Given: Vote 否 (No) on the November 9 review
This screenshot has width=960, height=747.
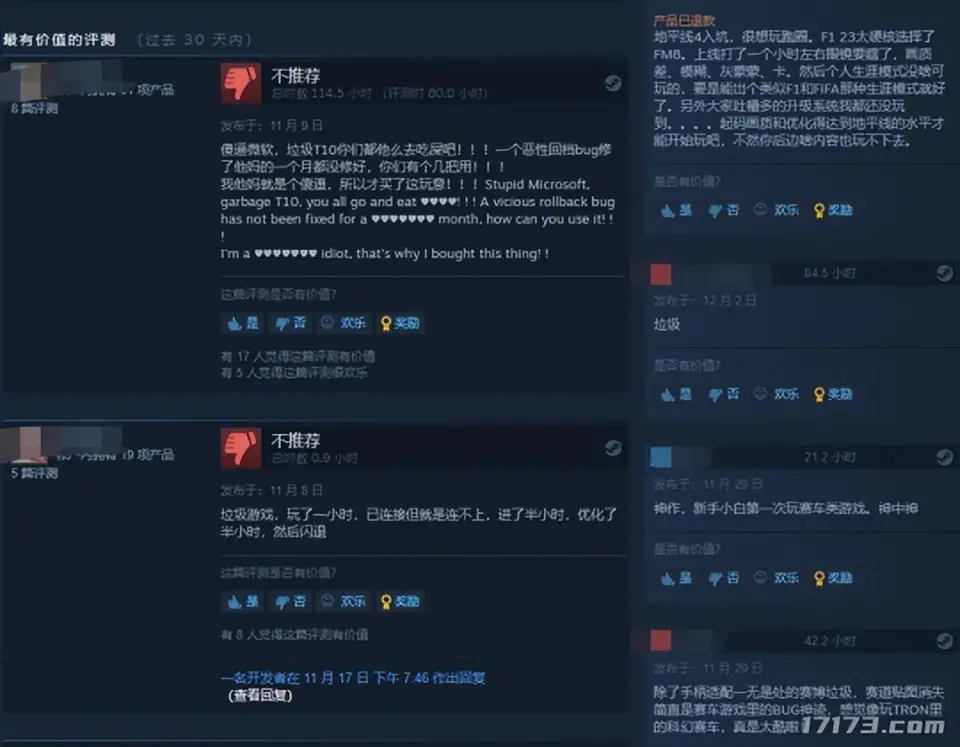Looking at the screenshot, I should (x=290, y=323).
